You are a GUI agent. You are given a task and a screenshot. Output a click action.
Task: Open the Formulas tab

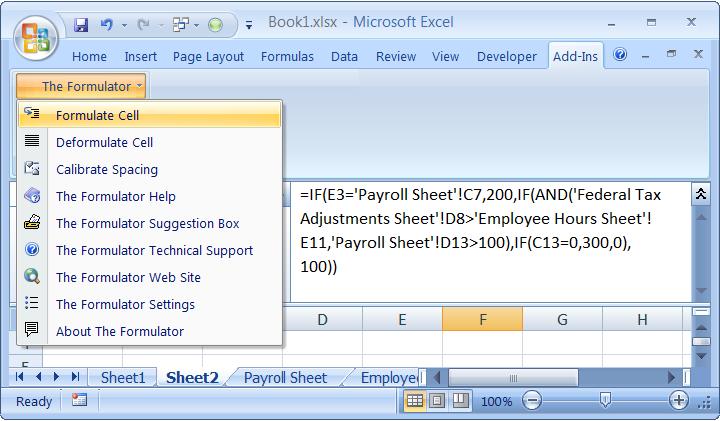click(287, 56)
